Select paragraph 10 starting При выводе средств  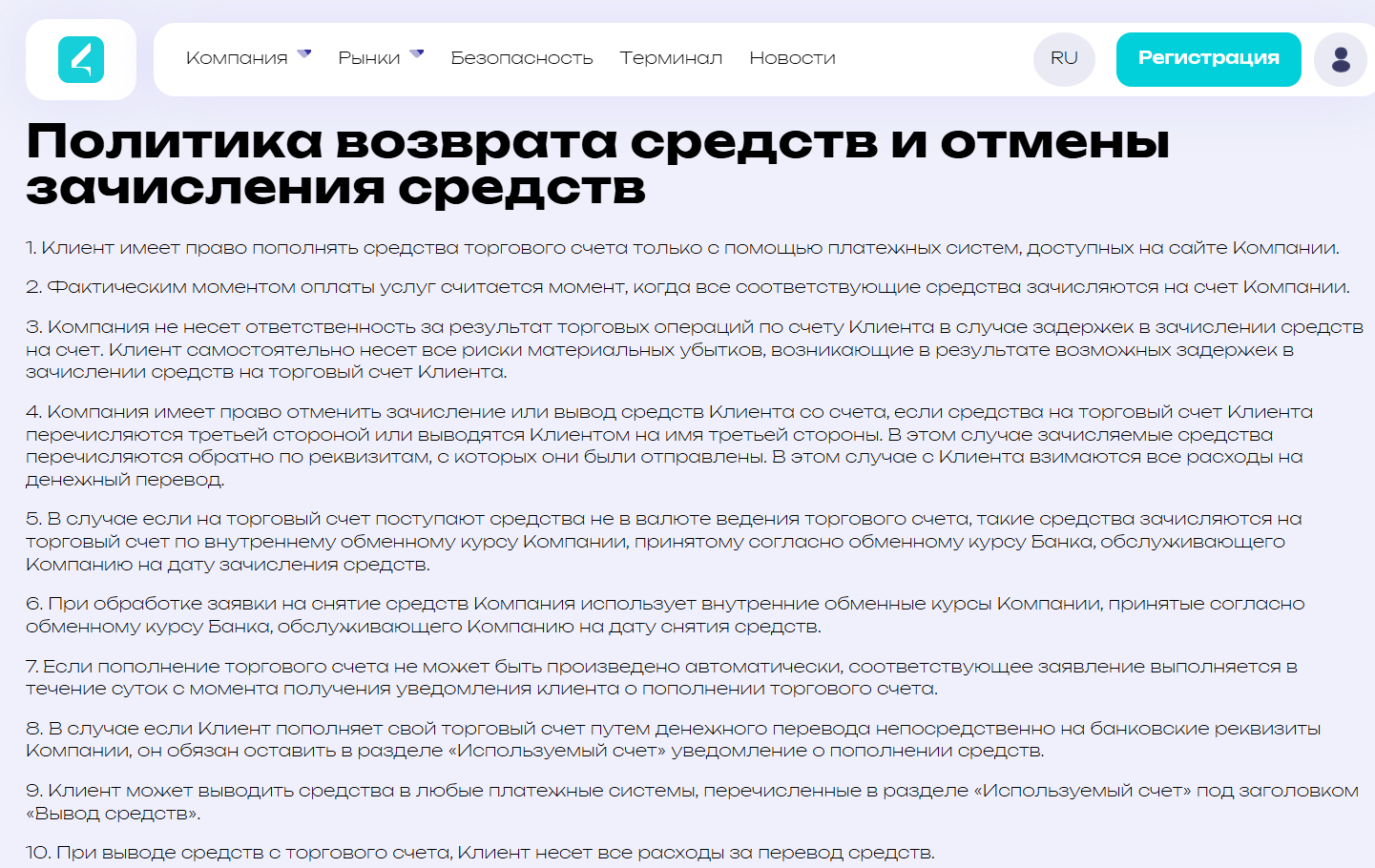480,853
